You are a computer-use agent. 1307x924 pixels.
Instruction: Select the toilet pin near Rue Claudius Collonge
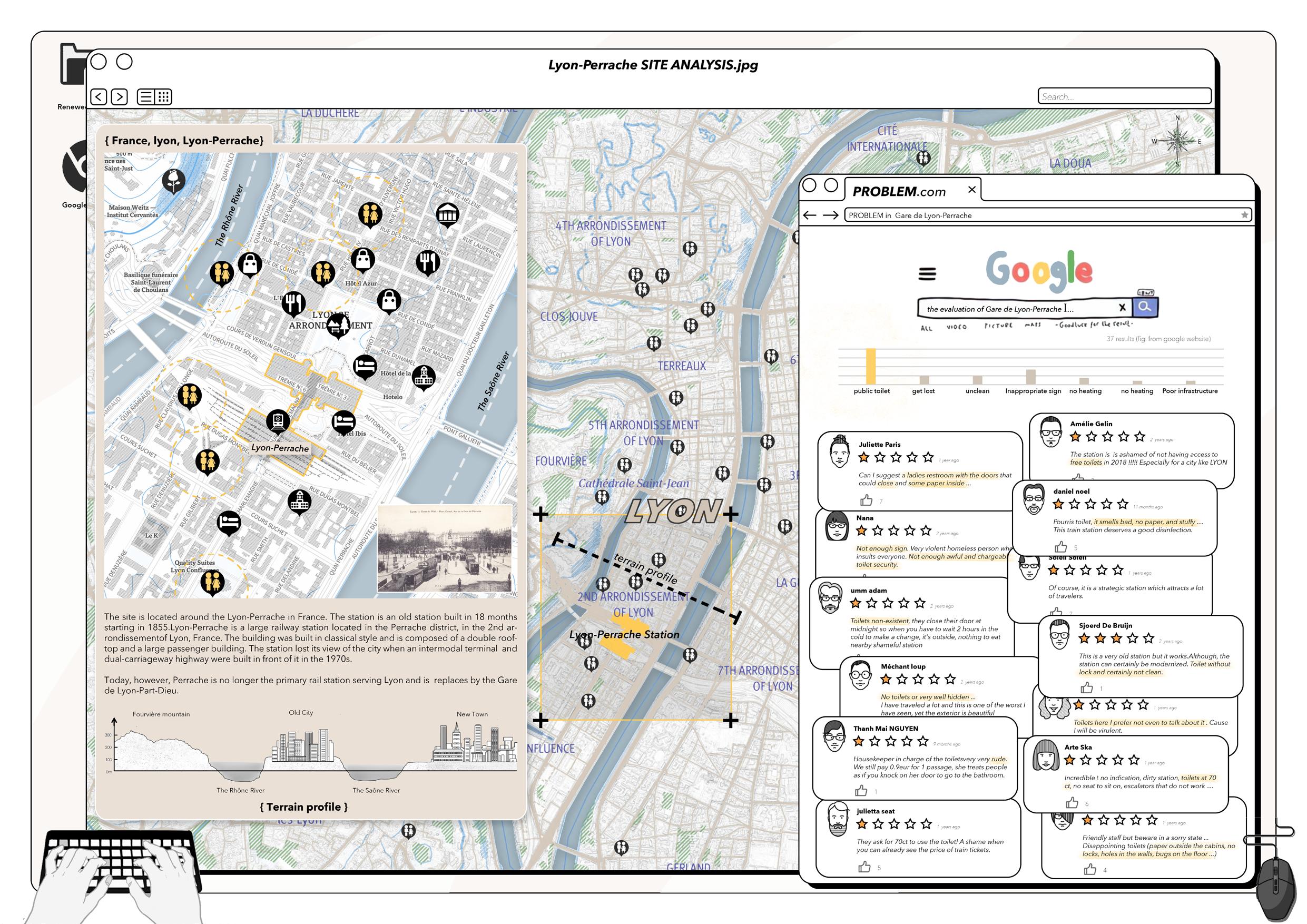coord(190,396)
